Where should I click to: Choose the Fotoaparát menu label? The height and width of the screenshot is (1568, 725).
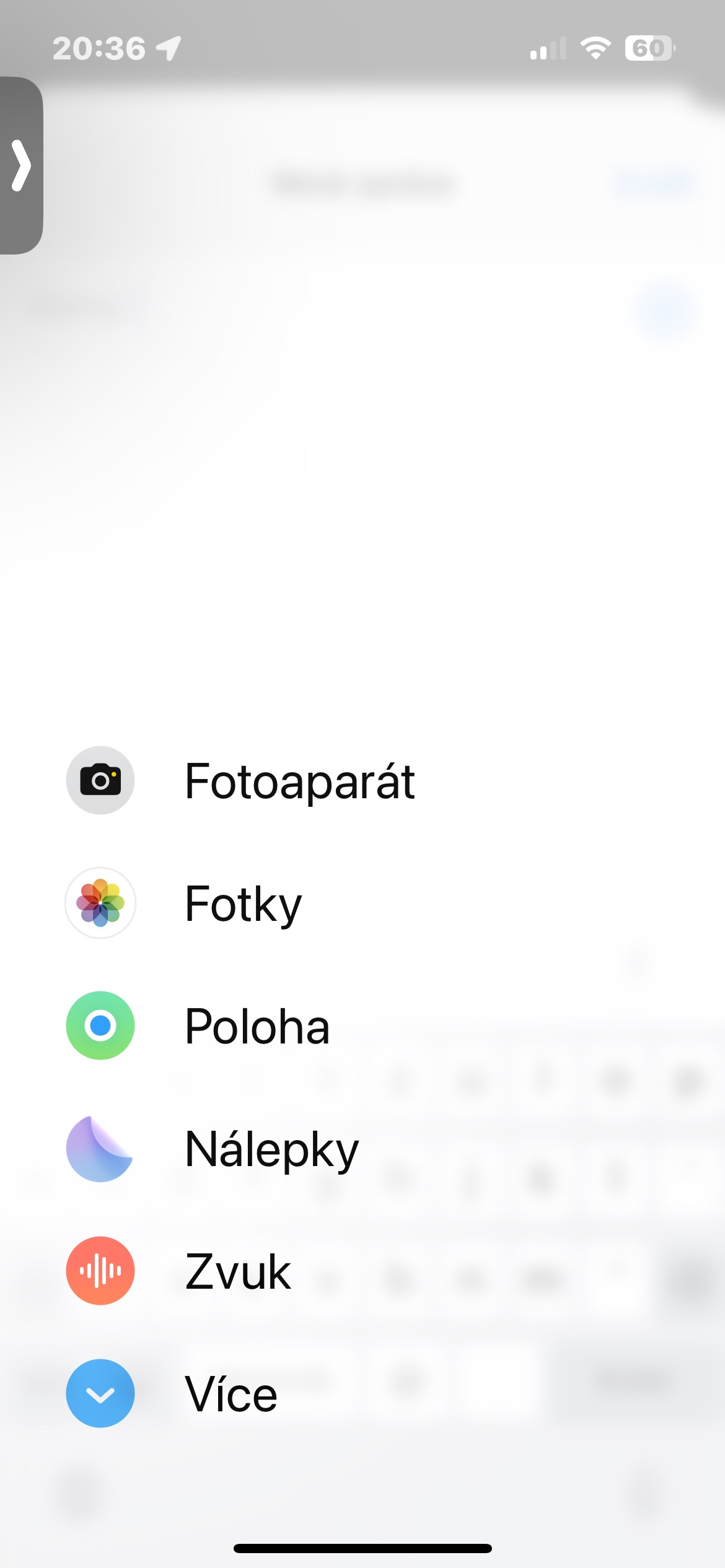point(300,782)
